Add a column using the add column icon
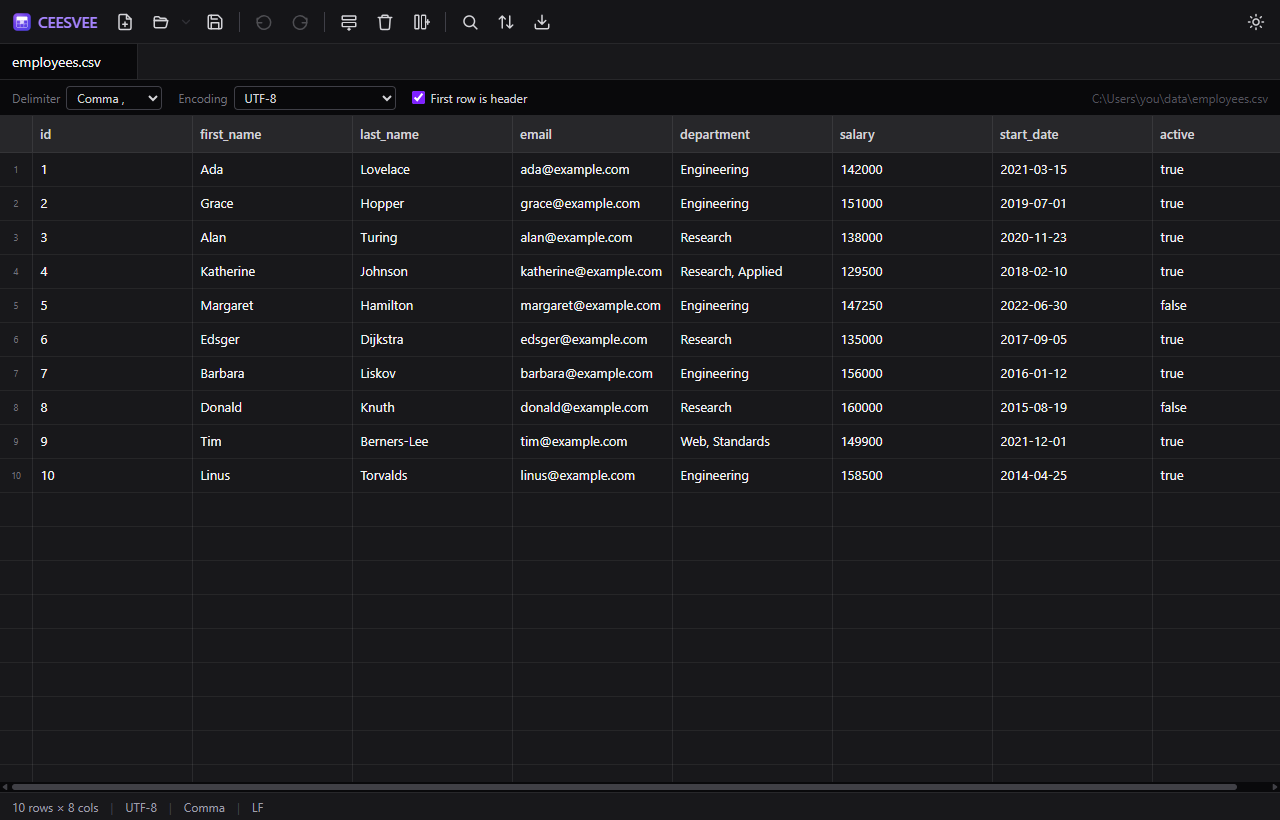This screenshot has width=1280, height=820. click(x=421, y=22)
